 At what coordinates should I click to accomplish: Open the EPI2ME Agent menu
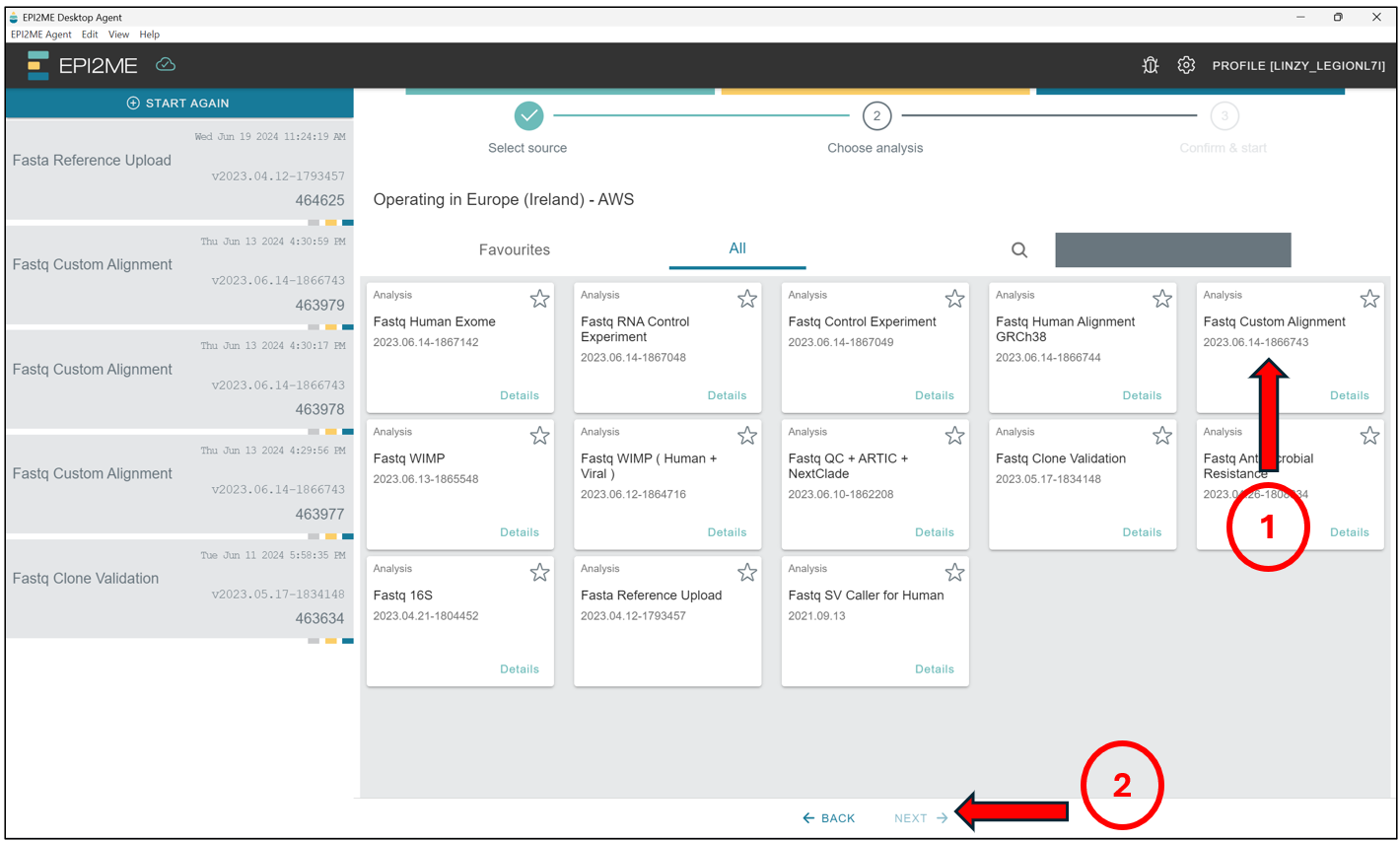[41, 35]
